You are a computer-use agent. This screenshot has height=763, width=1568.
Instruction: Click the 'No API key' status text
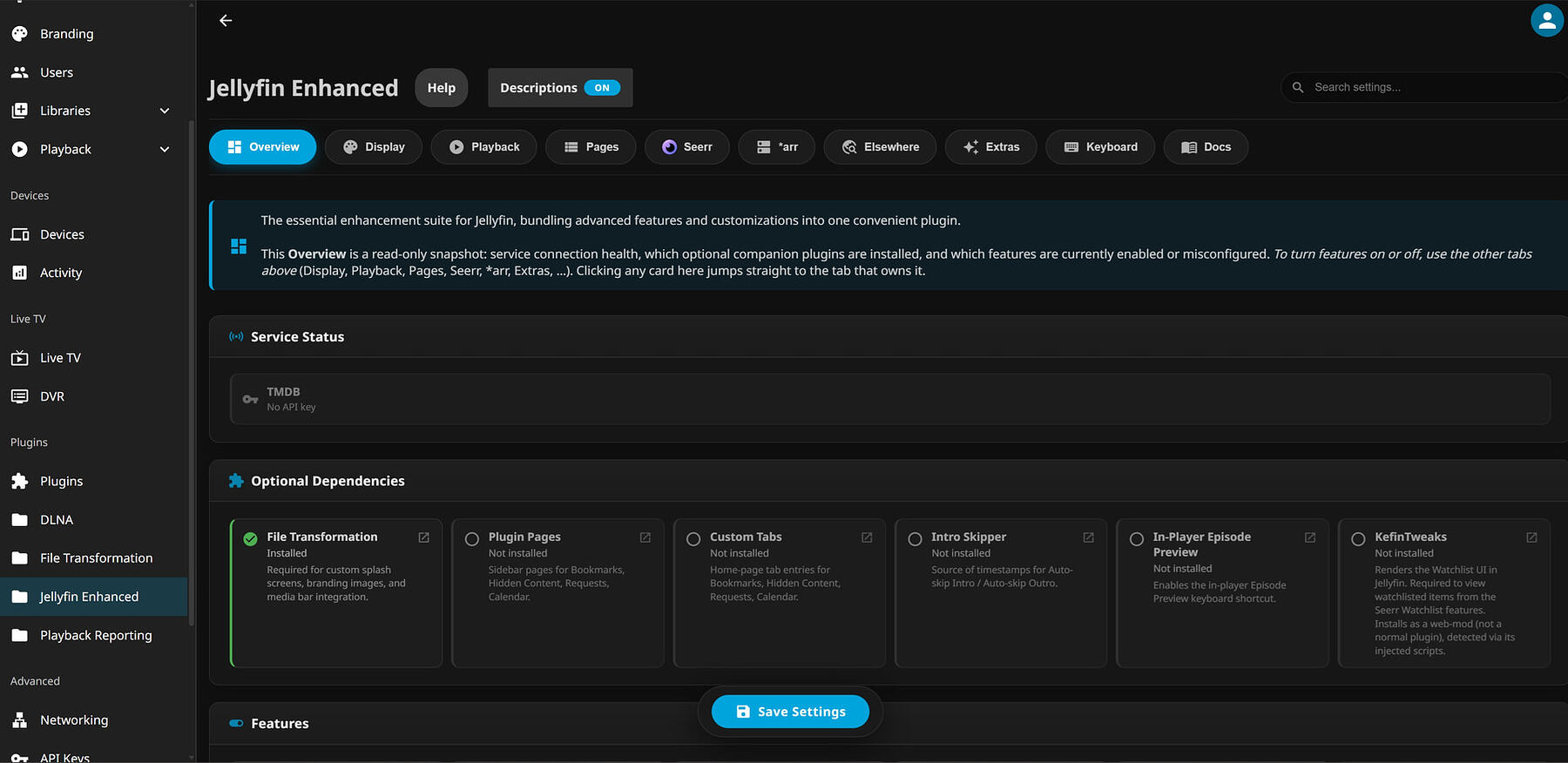click(x=291, y=408)
